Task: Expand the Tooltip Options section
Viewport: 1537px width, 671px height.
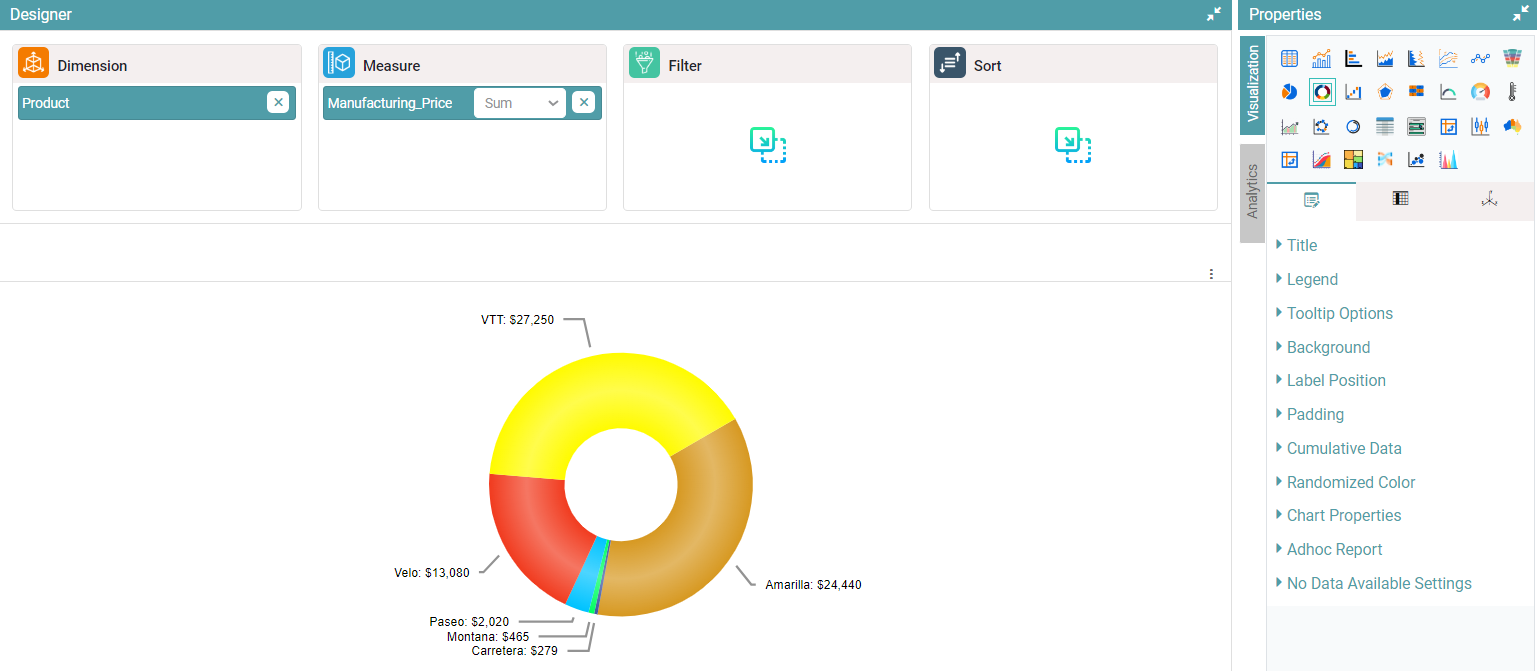Action: (x=1339, y=314)
